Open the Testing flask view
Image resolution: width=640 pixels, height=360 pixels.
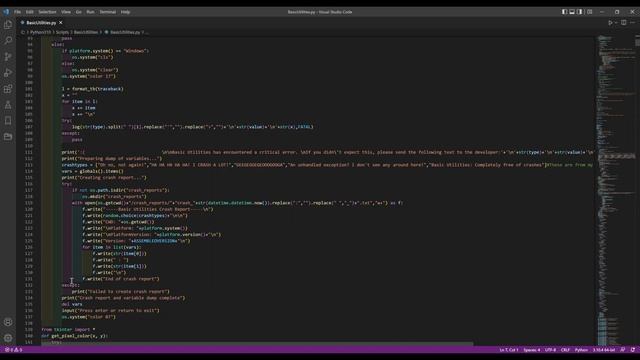point(8,105)
